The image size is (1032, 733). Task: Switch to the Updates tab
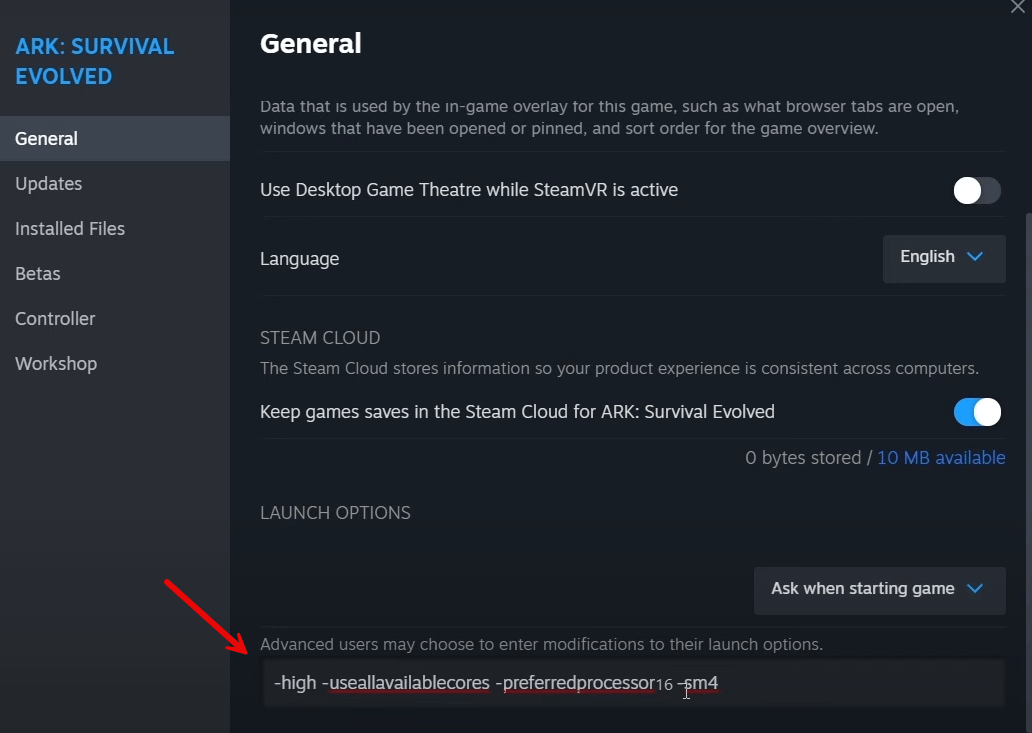coord(48,183)
